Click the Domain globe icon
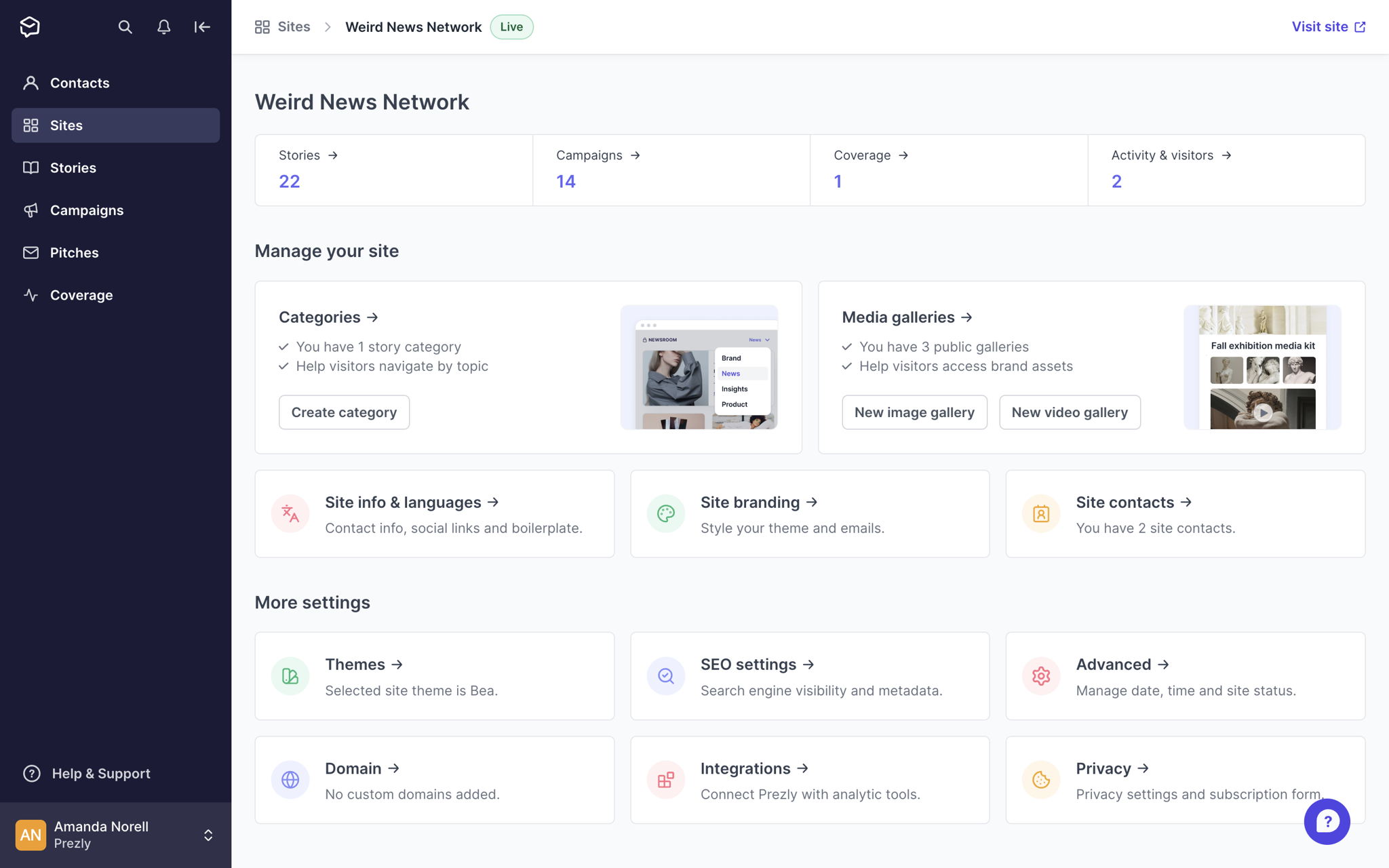 (x=290, y=780)
